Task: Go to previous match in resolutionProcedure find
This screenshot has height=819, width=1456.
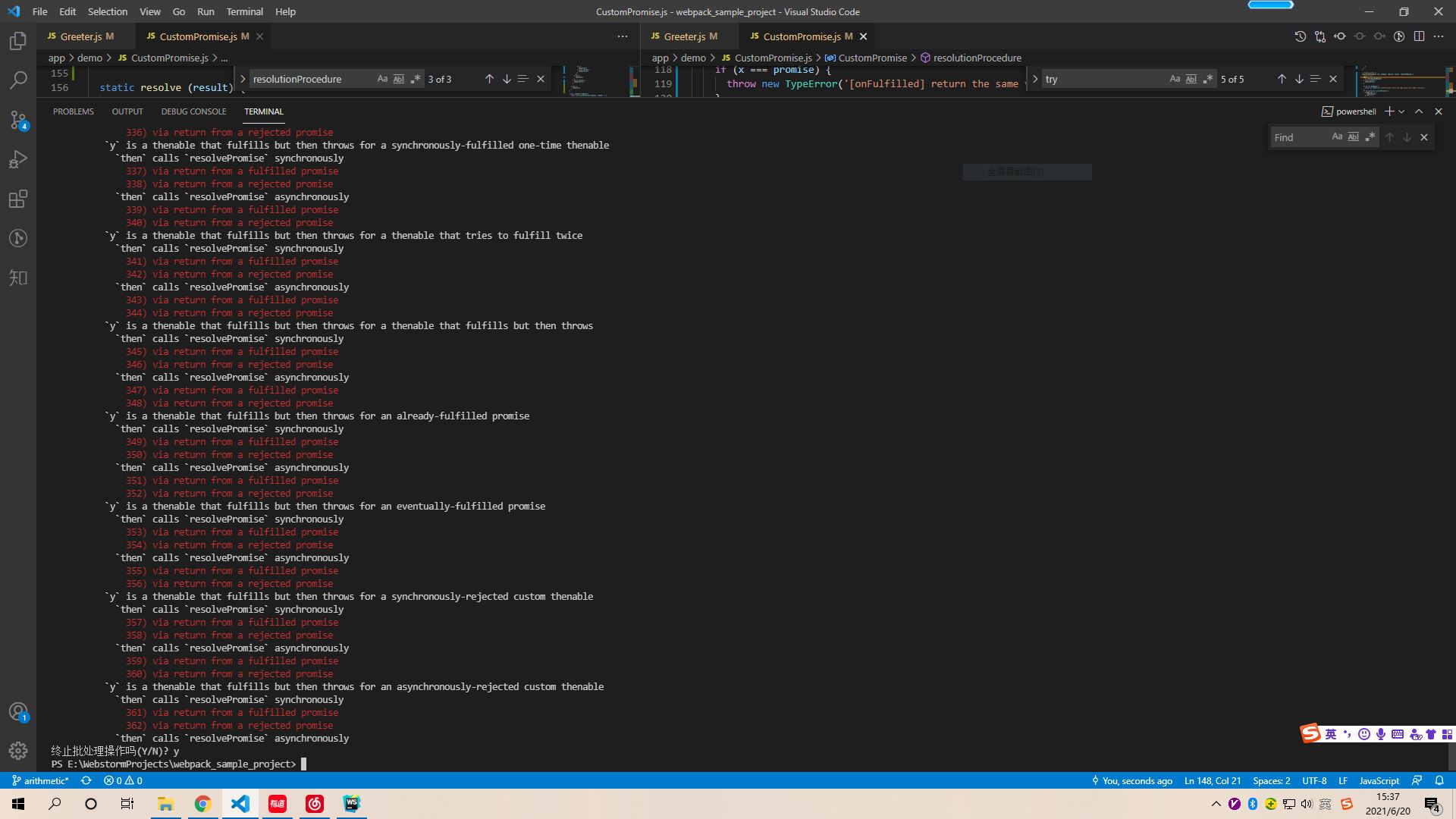Action: click(x=489, y=79)
